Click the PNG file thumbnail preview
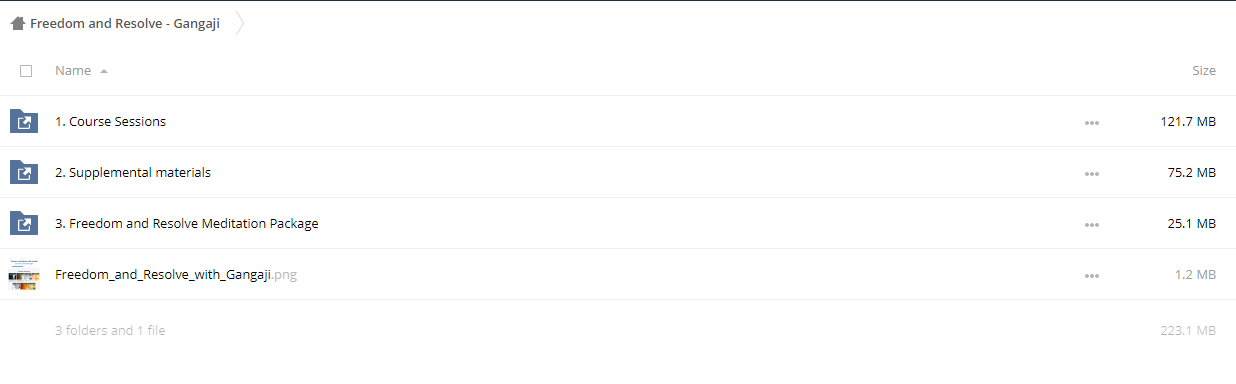Image resolution: width=1236 pixels, height=384 pixels. (x=24, y=275)
